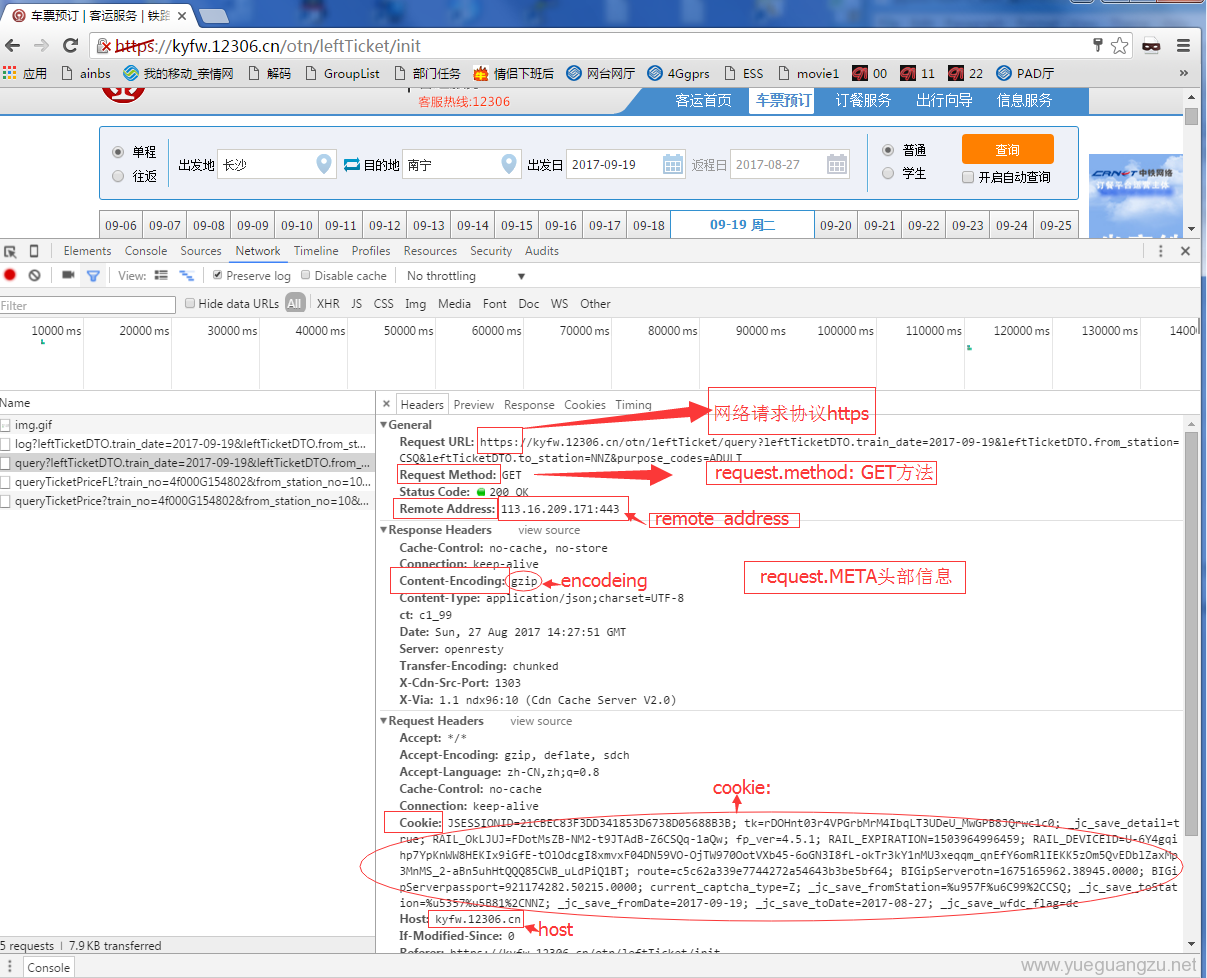Stop recording network log red button
The image size is (1207, 978).
[10, 275]
